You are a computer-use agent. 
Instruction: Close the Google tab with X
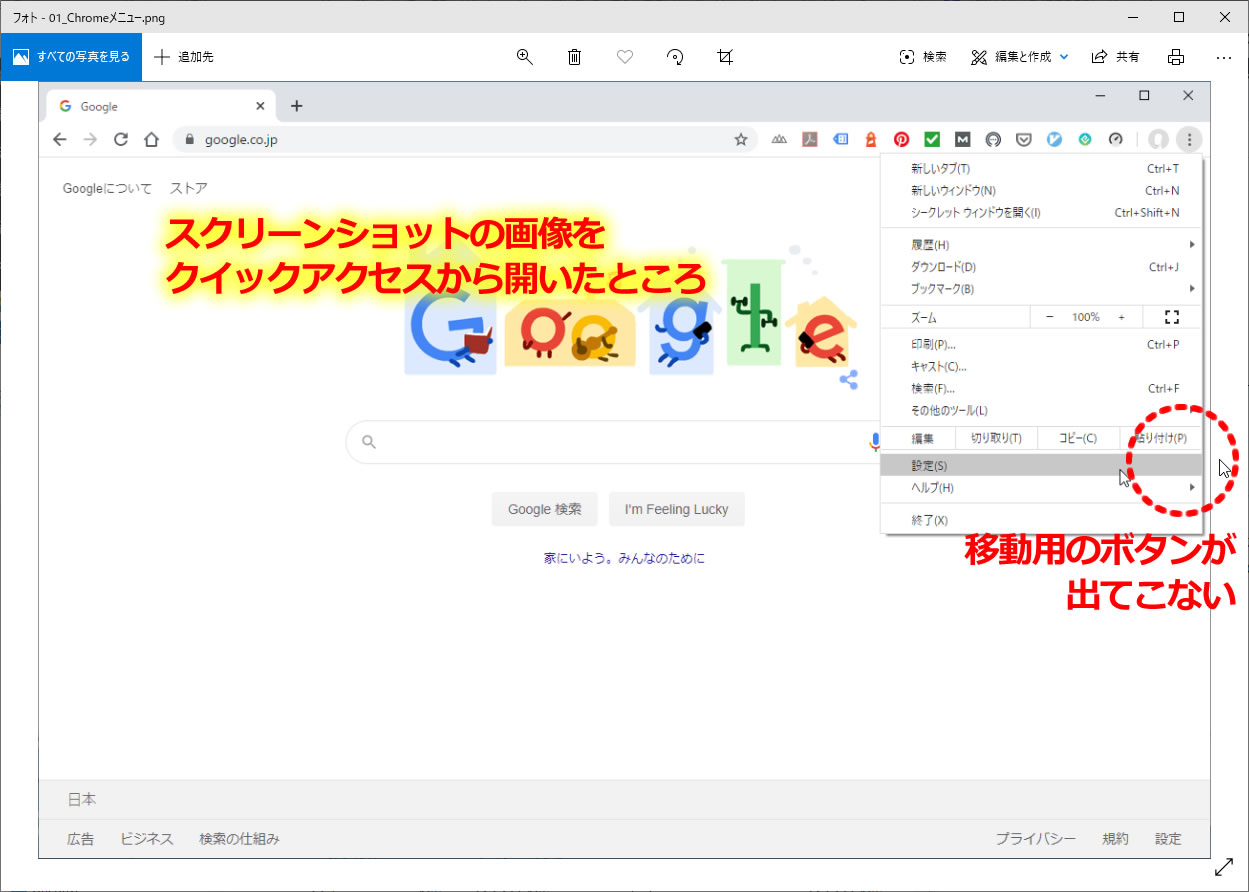click(261, 106)
